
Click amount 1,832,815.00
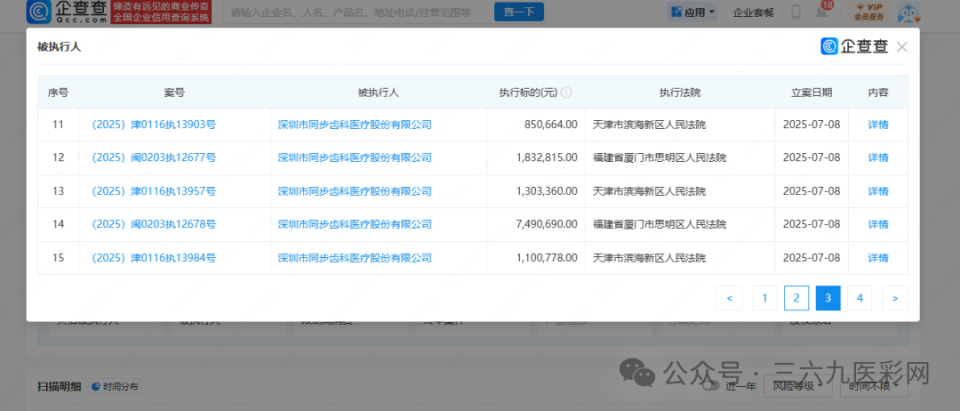click(547, 157)
